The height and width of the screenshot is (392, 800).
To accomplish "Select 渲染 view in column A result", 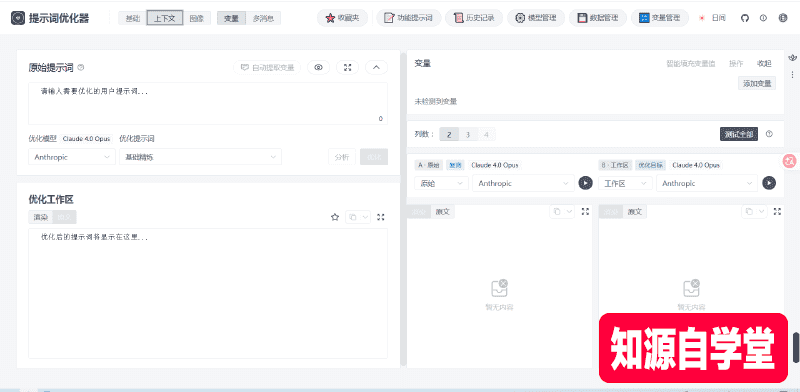I will tap(419, 212).
